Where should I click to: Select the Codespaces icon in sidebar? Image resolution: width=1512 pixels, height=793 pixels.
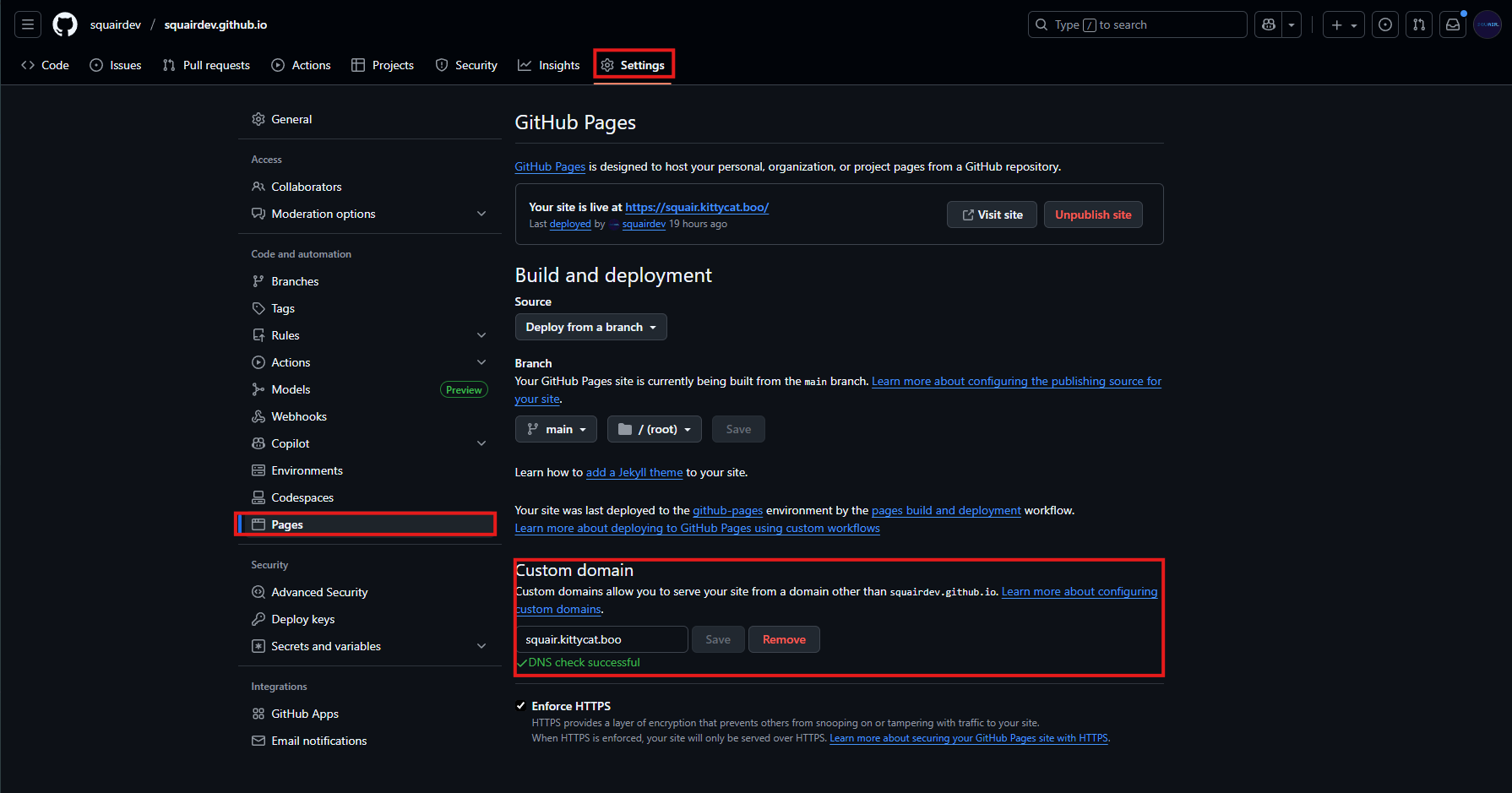(258, 497)
